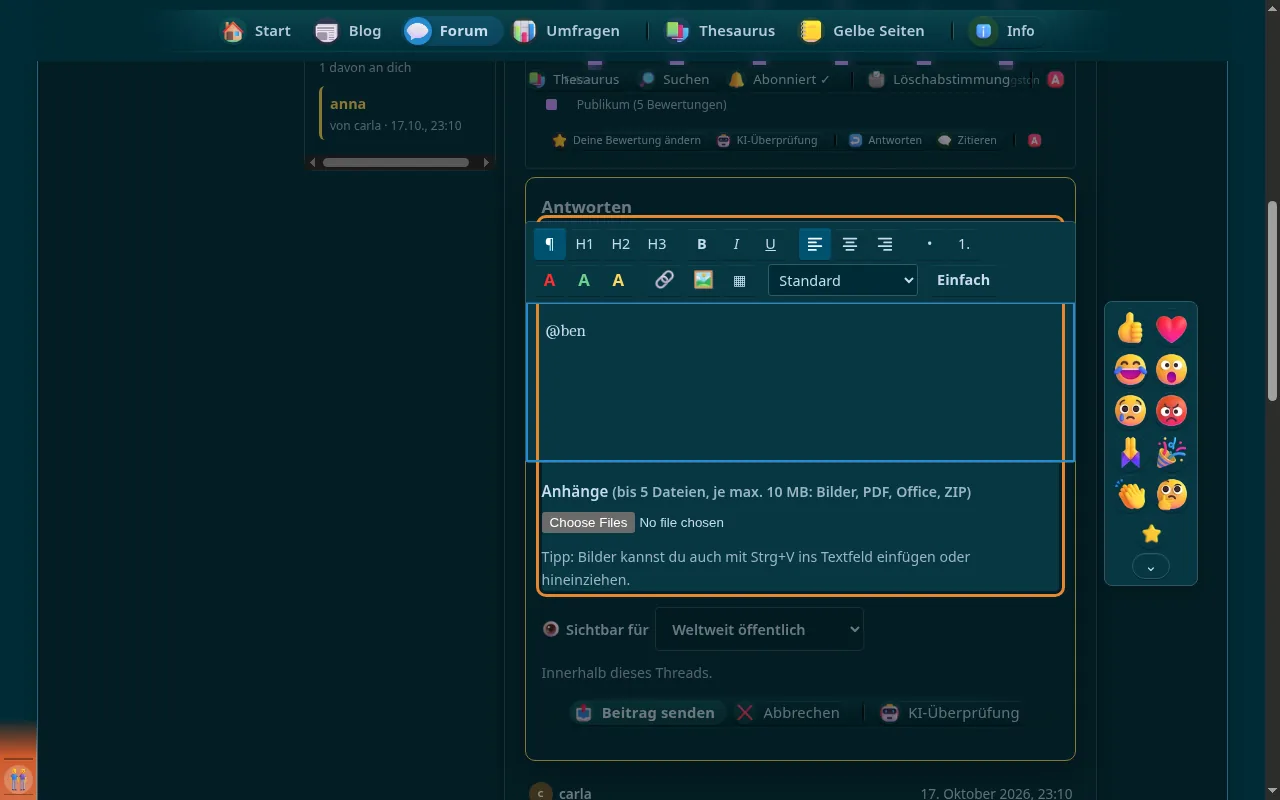Viewport: 1280px width, 800px height.
Task: Insert table grid icon
Action: (739, 280)
